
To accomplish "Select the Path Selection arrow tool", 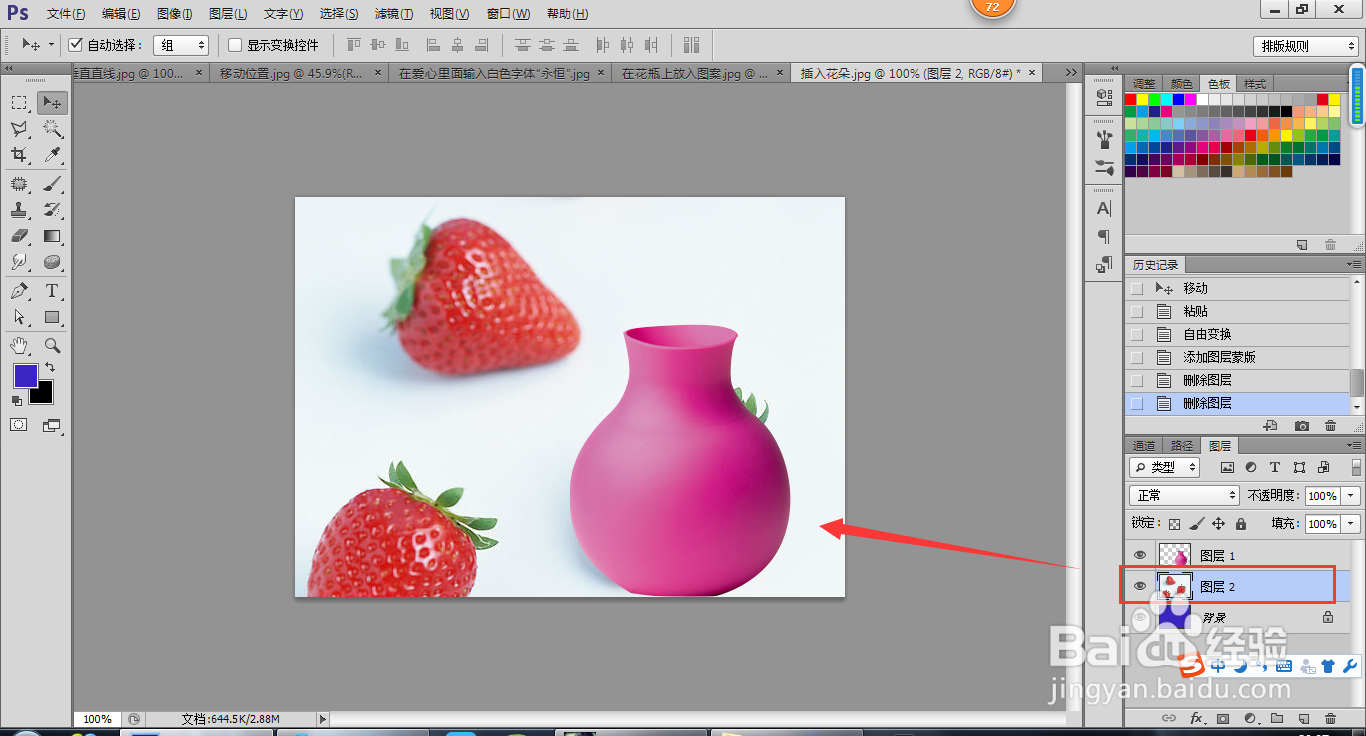I will 19,317.
